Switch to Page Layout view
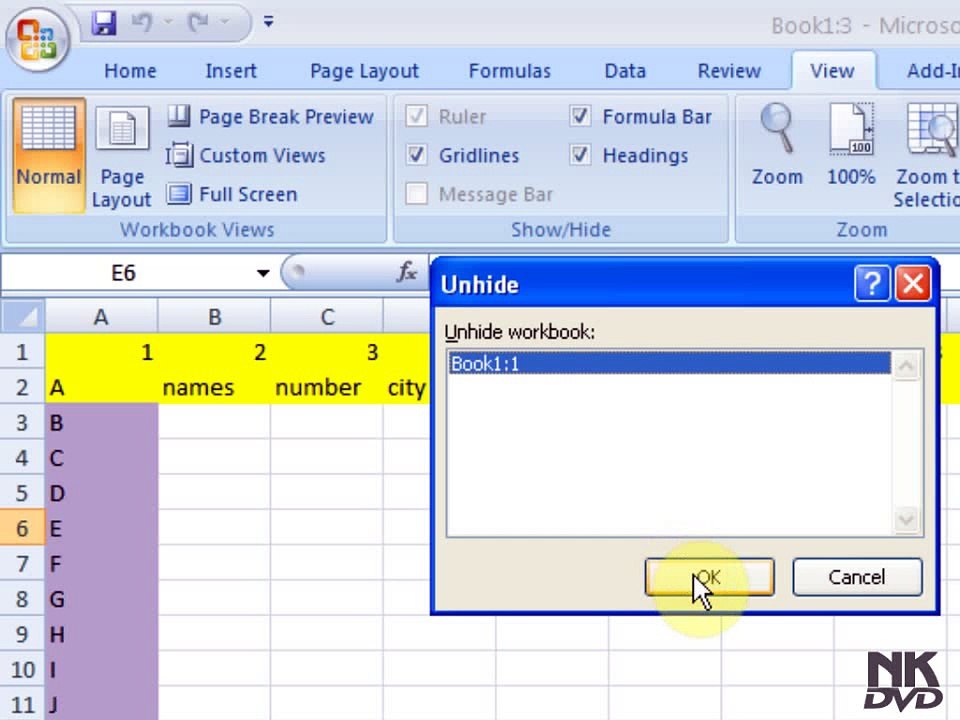This screenshot has width=960, height=720. coord(121,156)
